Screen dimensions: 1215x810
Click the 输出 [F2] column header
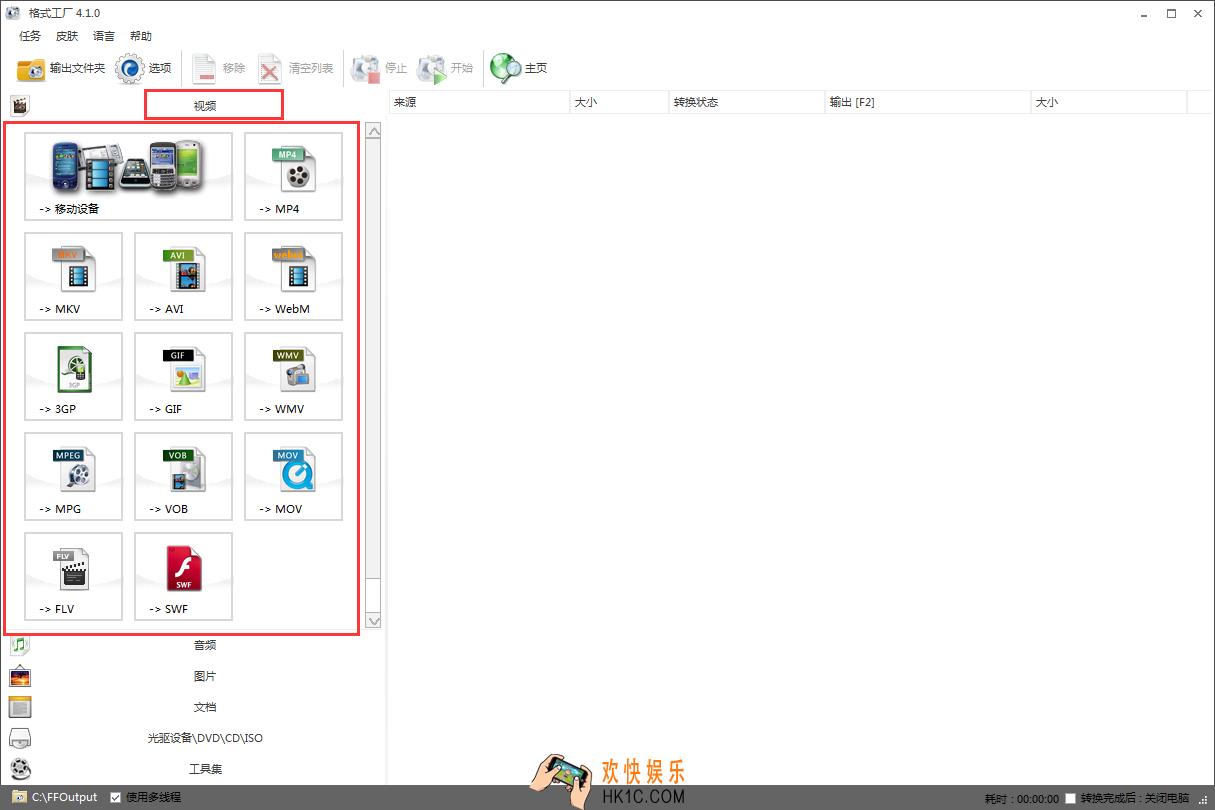click(928, 102)
